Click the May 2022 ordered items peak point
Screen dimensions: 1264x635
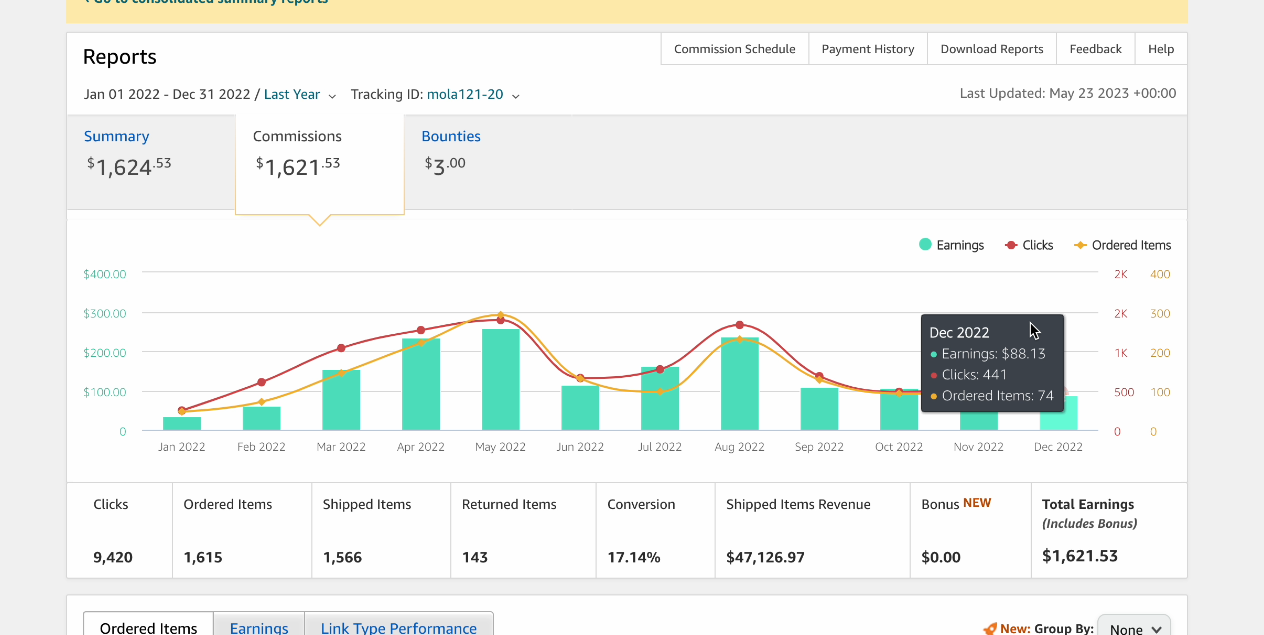click(x=501, y=315)
